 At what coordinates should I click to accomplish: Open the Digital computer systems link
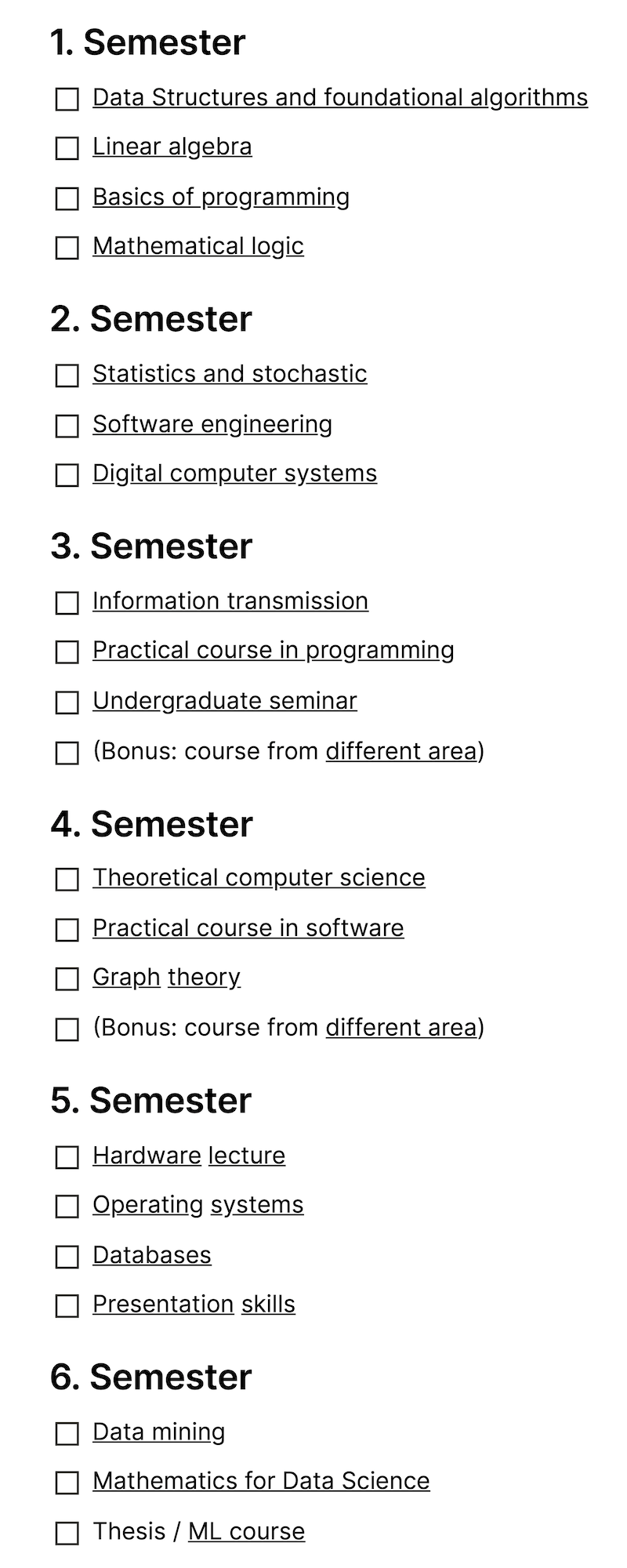[x=234, y=474]
